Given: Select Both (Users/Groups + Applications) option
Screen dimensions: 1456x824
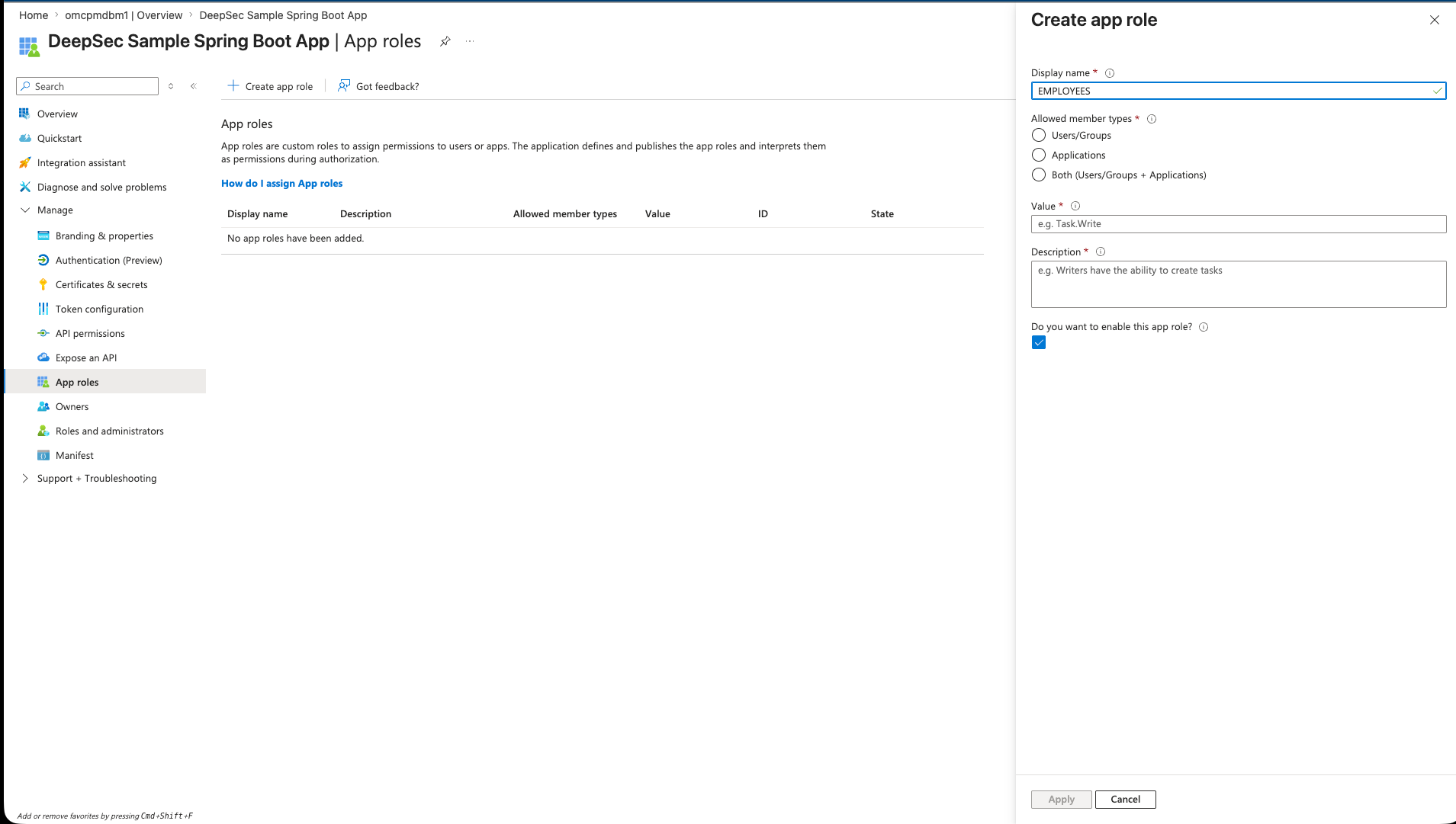Looking at the screenshot, I should pyautogui.click(x=1039, y=175).
